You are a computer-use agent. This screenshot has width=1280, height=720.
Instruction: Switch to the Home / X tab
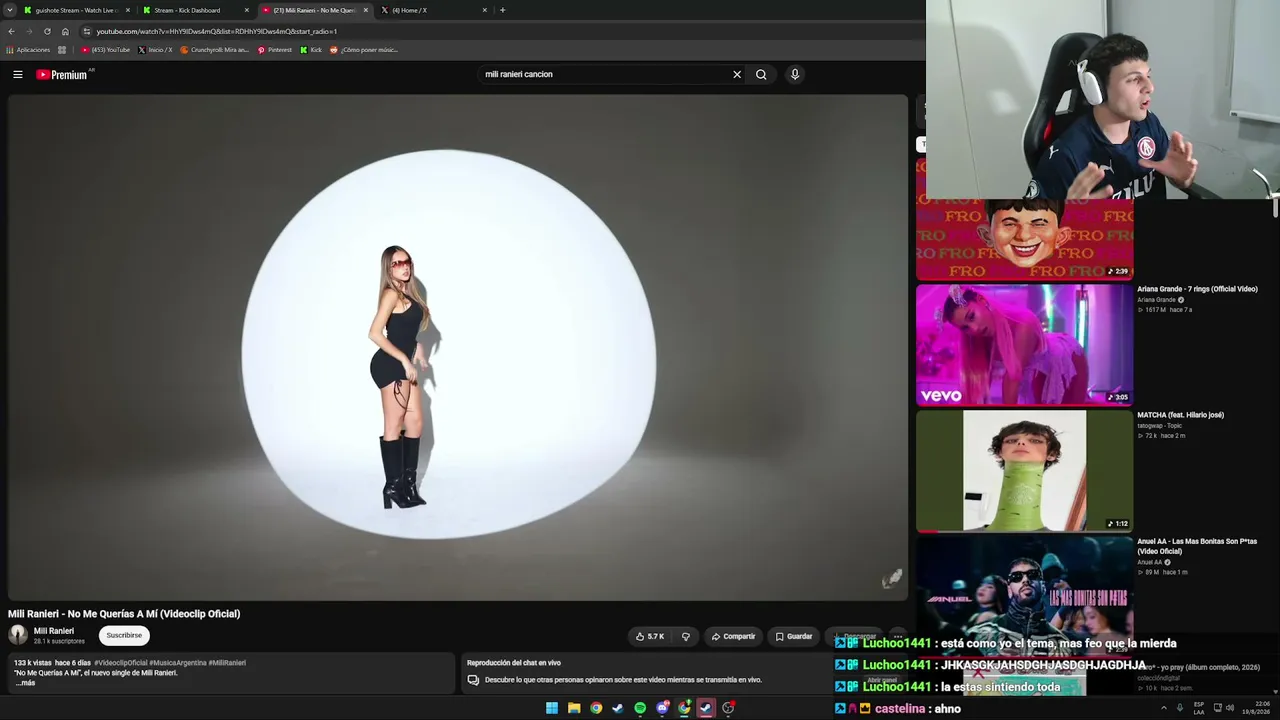click(x=433, y=10)
